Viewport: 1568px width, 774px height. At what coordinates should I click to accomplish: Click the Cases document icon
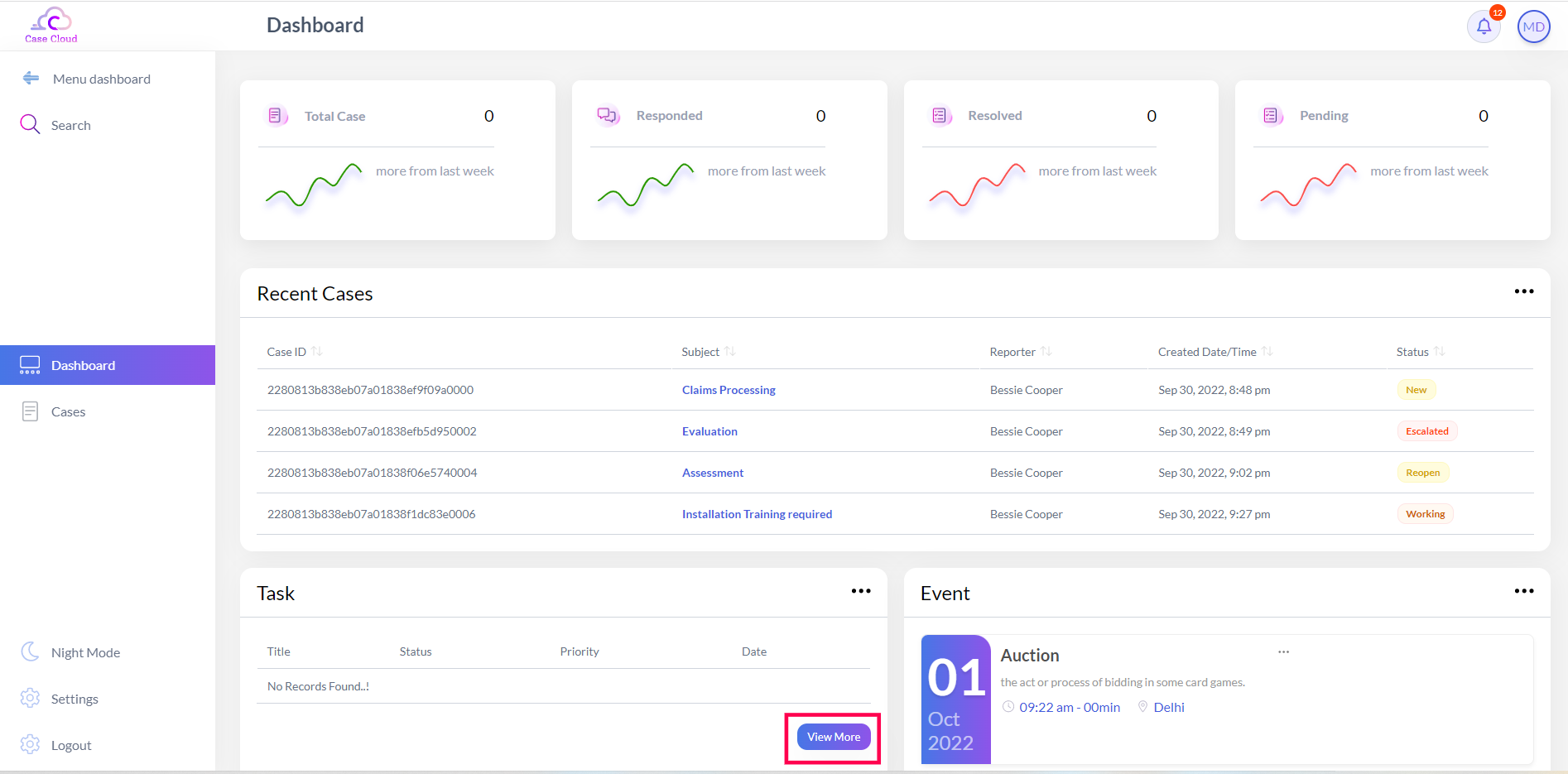tap(30, 411)
